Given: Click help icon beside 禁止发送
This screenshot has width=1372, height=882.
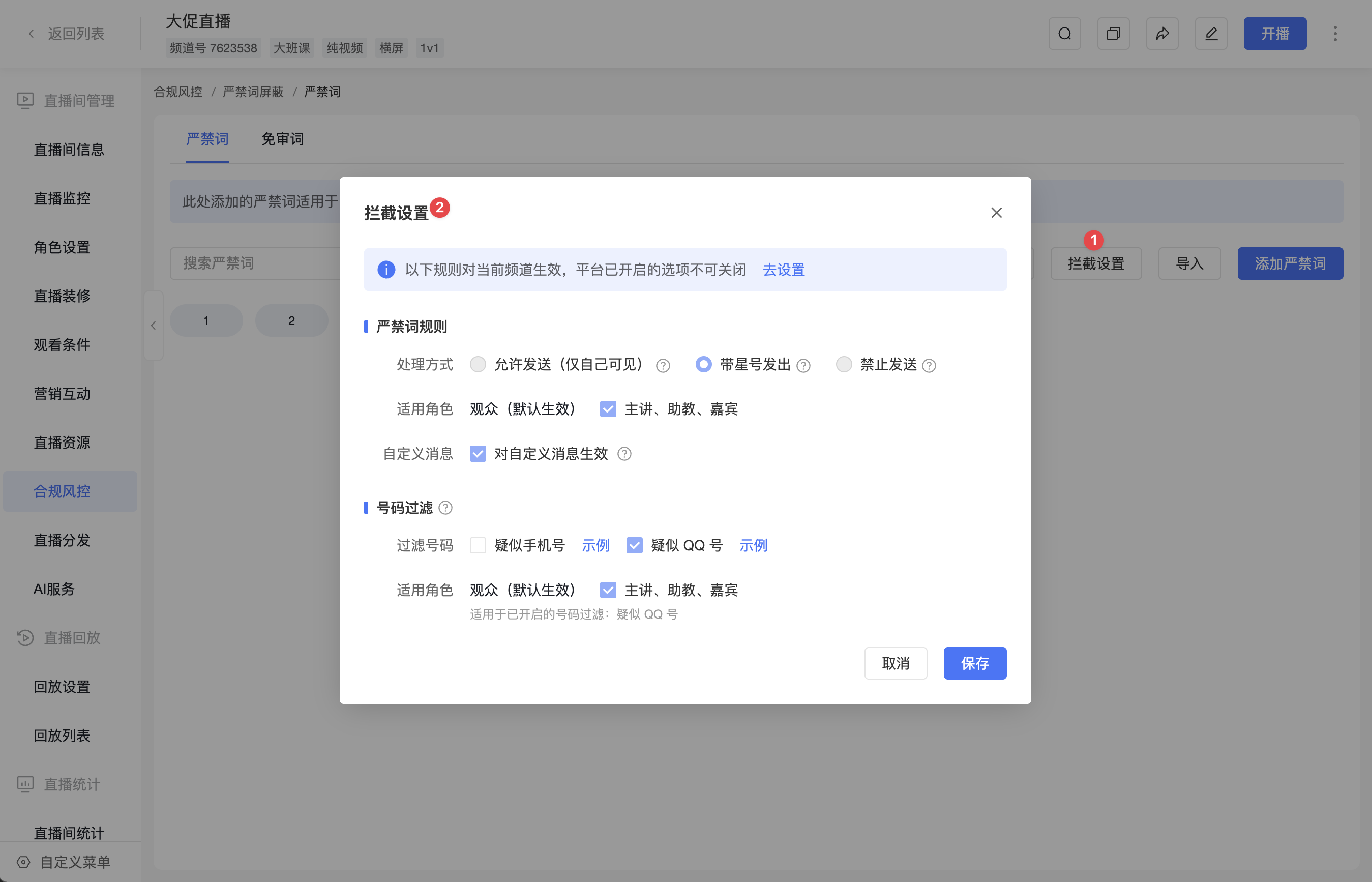Looking at the screenshot, I should (x=929, y=365).
